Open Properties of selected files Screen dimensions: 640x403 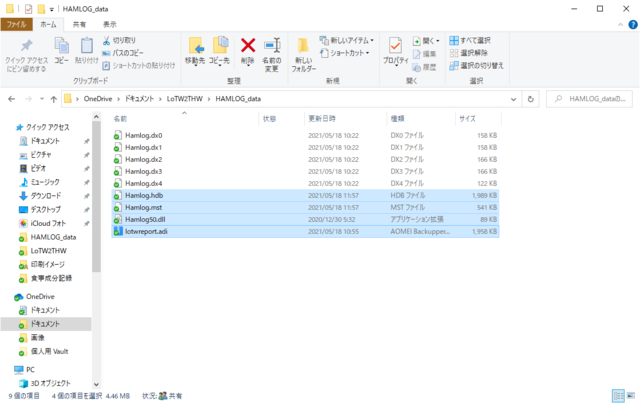pyautogui.click(x=396, y=51)
